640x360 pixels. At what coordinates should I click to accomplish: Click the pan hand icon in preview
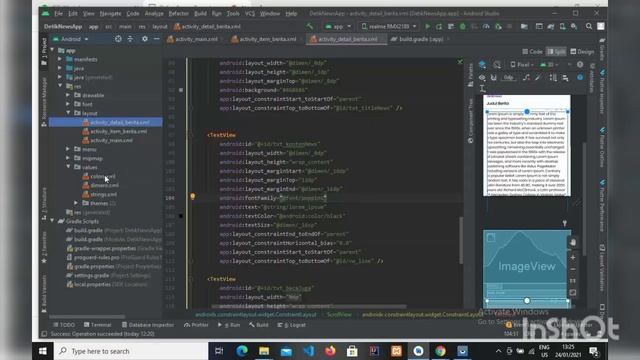(573, 242)
